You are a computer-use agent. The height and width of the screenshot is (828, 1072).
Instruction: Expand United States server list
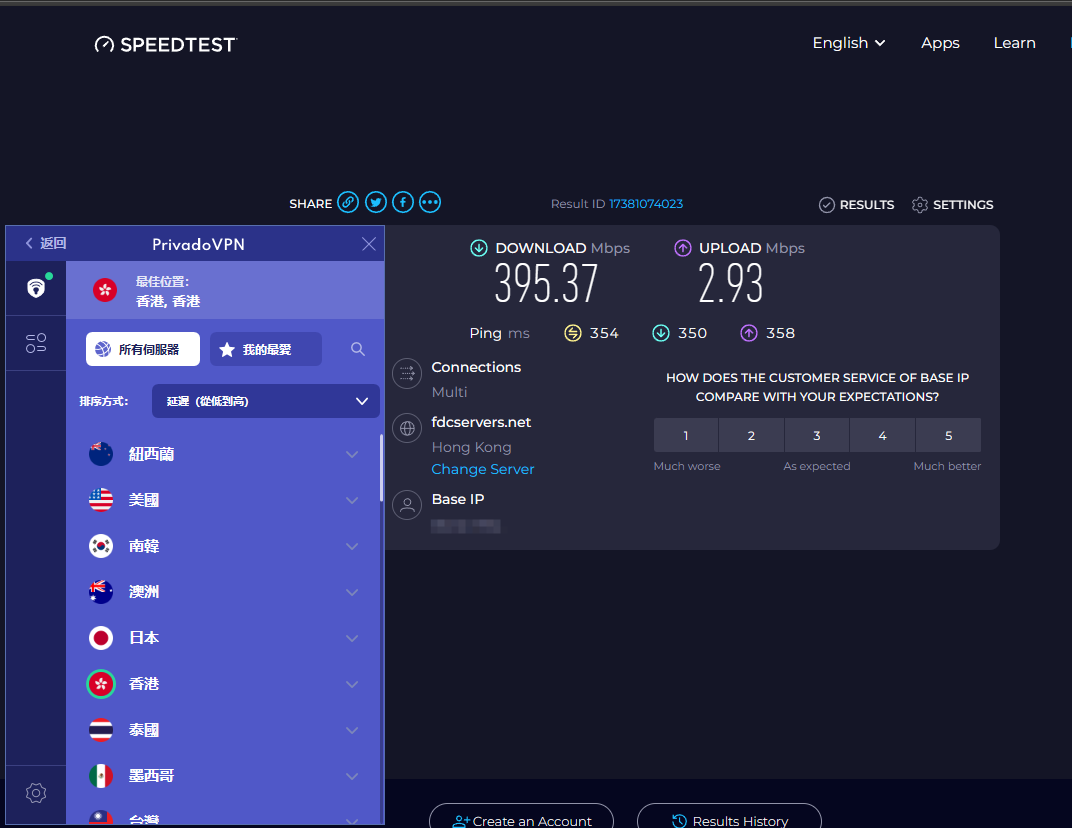point(352,500)
